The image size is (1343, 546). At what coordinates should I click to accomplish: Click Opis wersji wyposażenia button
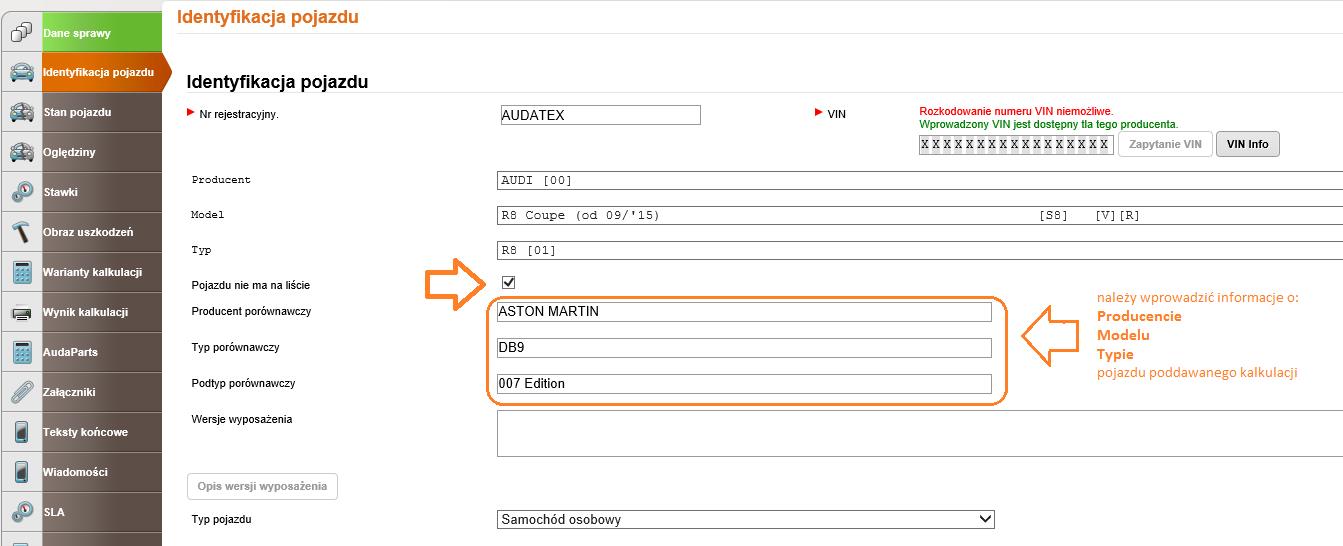(x=262, y=486)
